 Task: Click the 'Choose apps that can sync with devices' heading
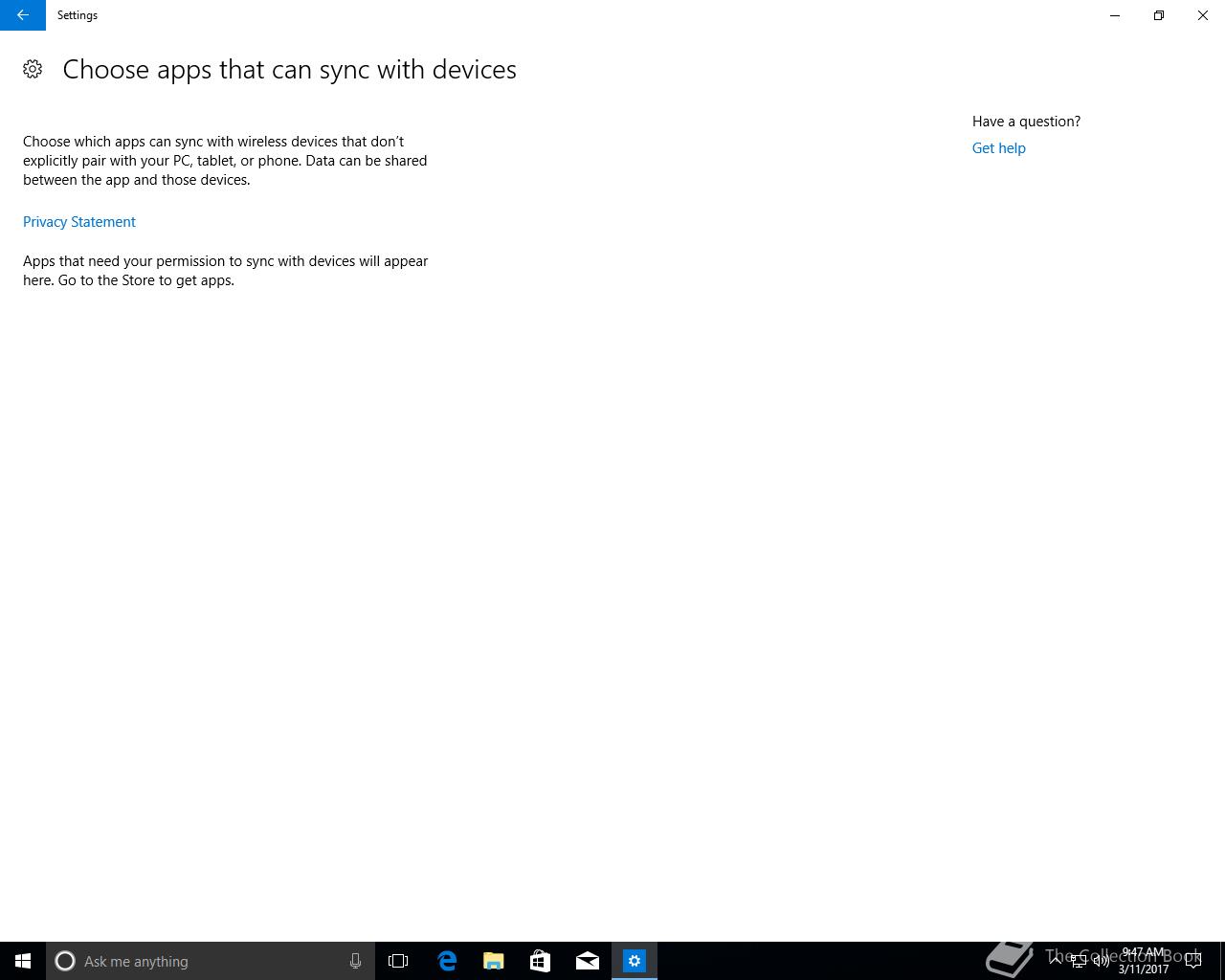[x=289, y=70]
